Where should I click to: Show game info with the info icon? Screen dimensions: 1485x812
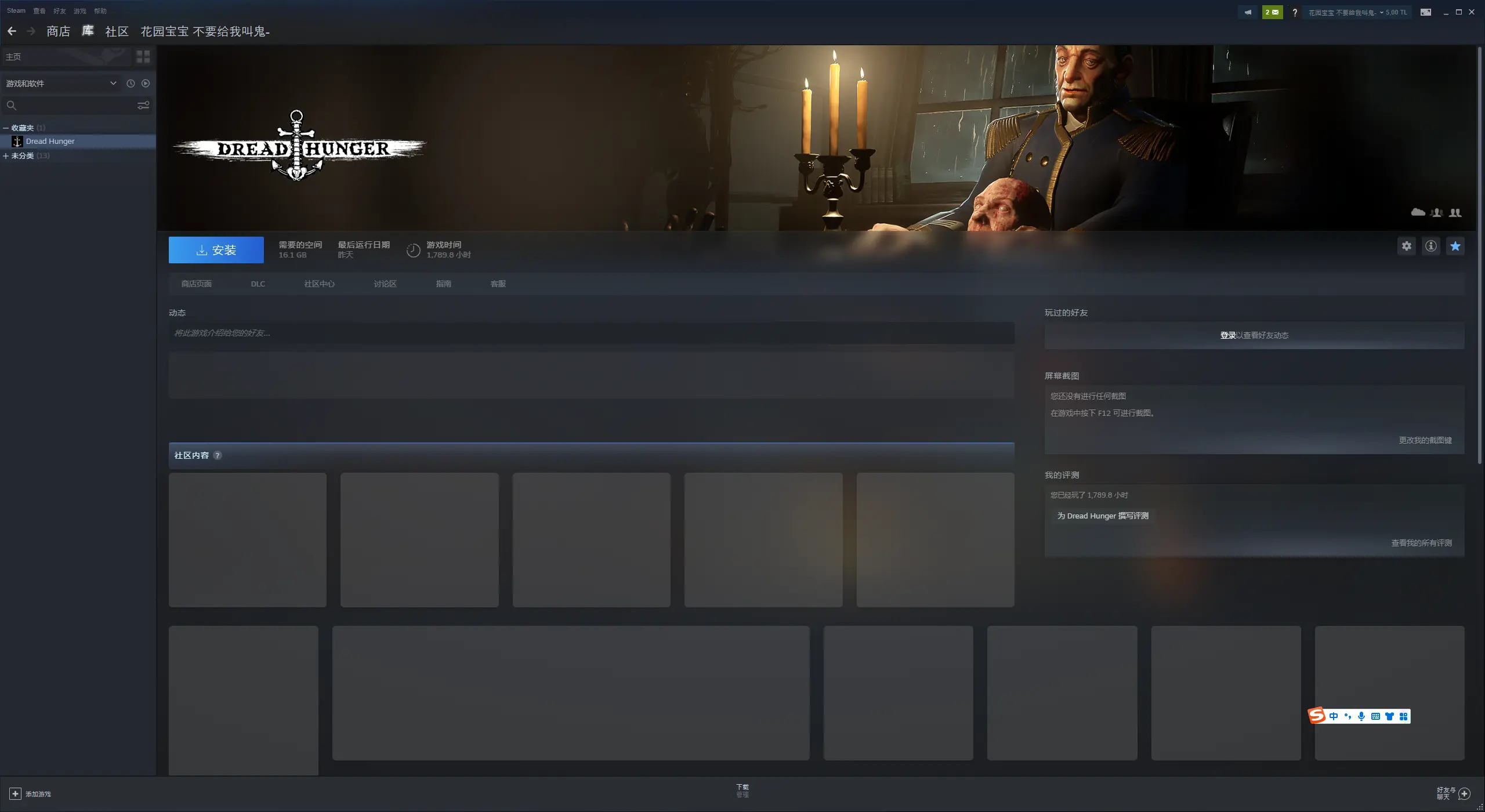(1431, 246)
